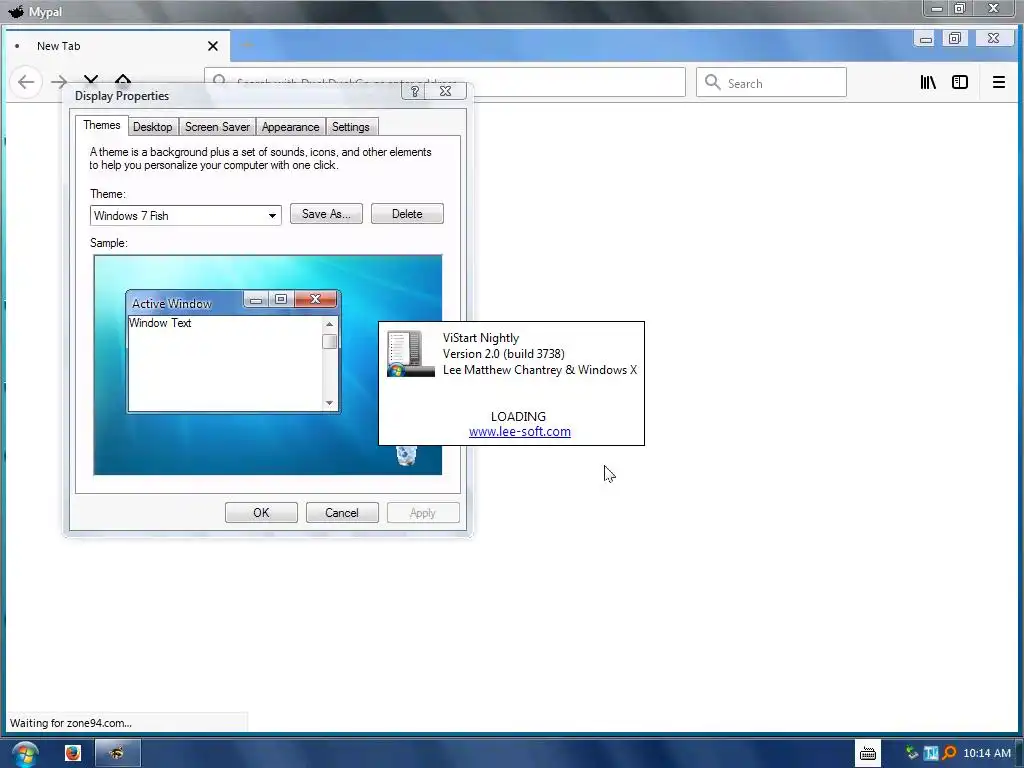Image resolution: width=1024 pixels, height=768 pixels.
Task: Click the sample window scrollbar thumb
Action: 330,342
